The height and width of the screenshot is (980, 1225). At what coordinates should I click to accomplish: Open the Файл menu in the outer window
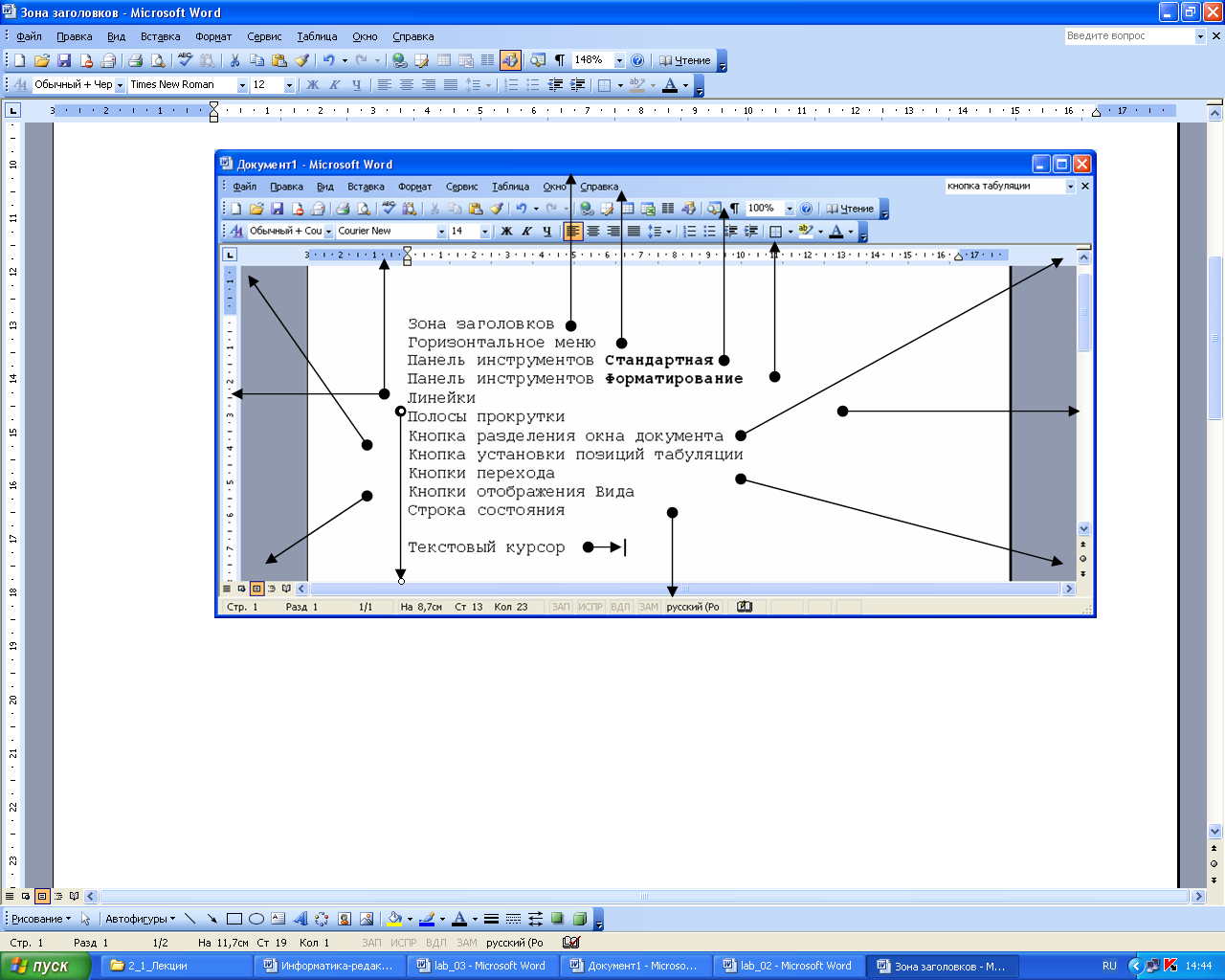point(29,36)
